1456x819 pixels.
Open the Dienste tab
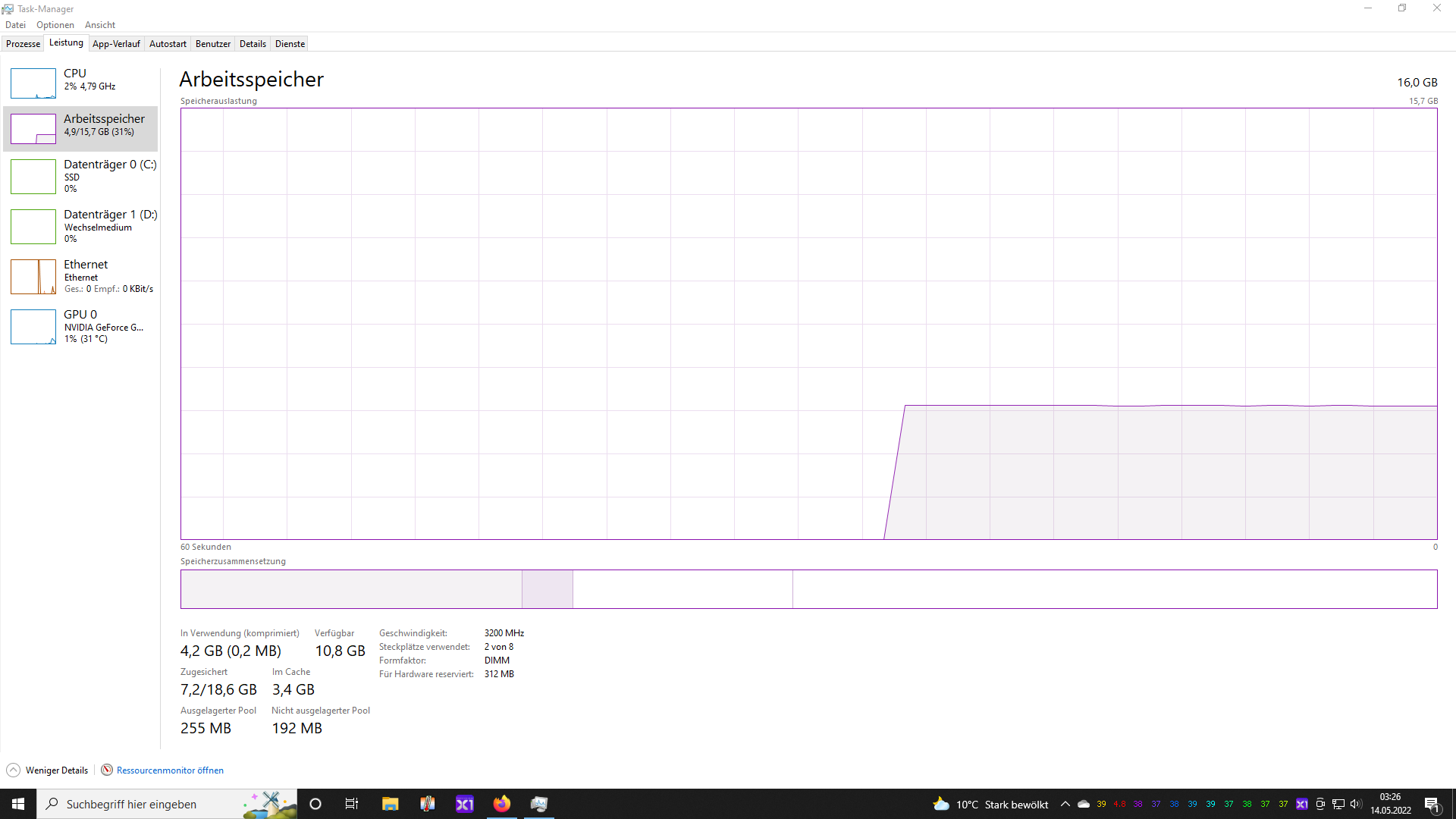pos(290,44)
